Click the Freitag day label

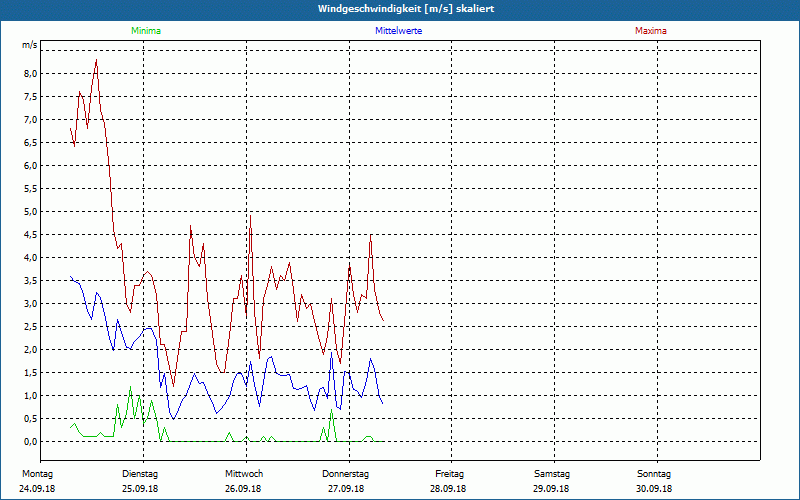click(x=449, y=474)
